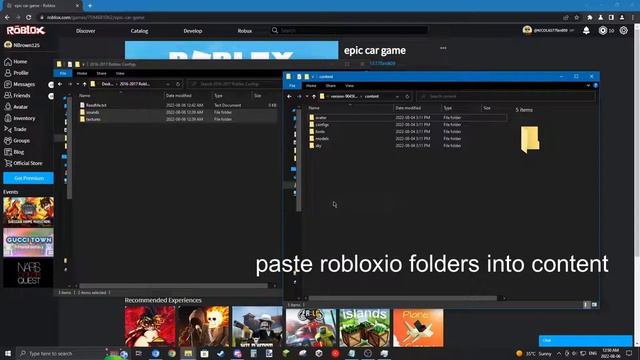640x360 pixels.
Task: Open Blog in Roblox sidebar
Action: coord(14,152)
